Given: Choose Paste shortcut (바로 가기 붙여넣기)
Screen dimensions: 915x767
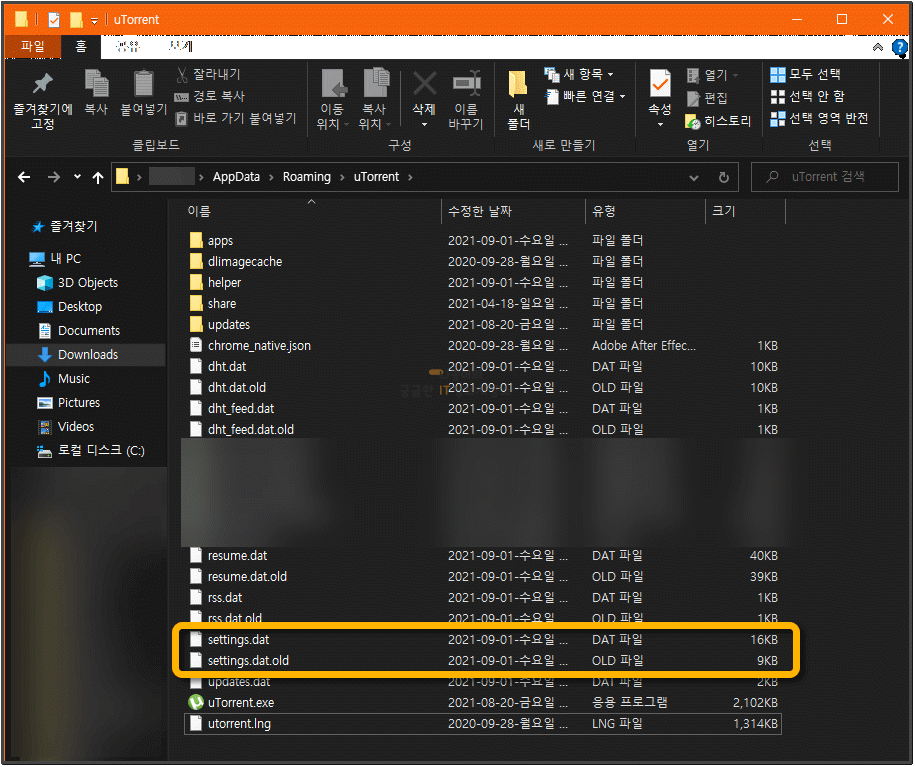Looking at the screenshot, I should click(236, 118).
